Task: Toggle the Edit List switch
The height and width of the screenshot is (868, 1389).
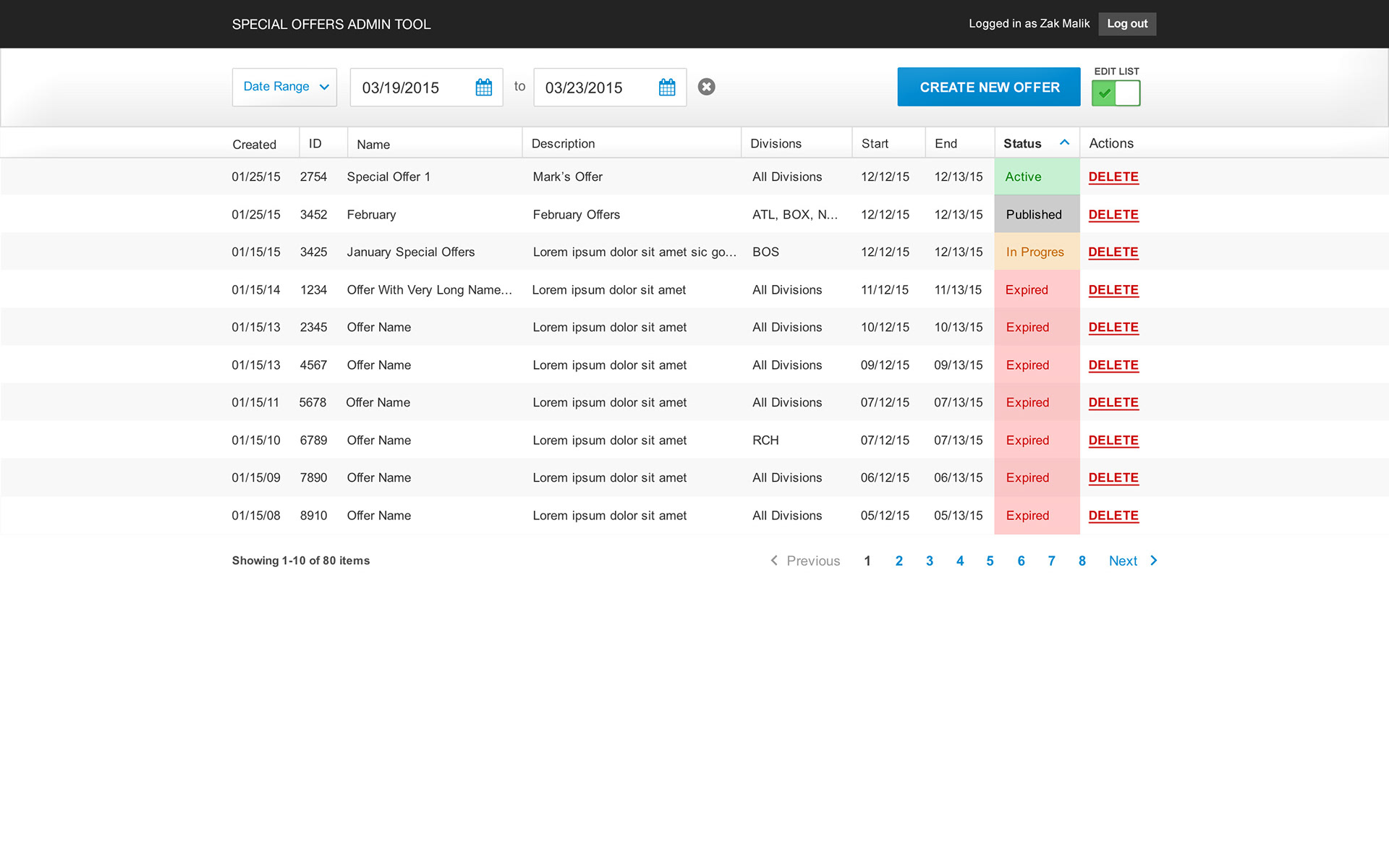Action: [x=1116, y=93]
